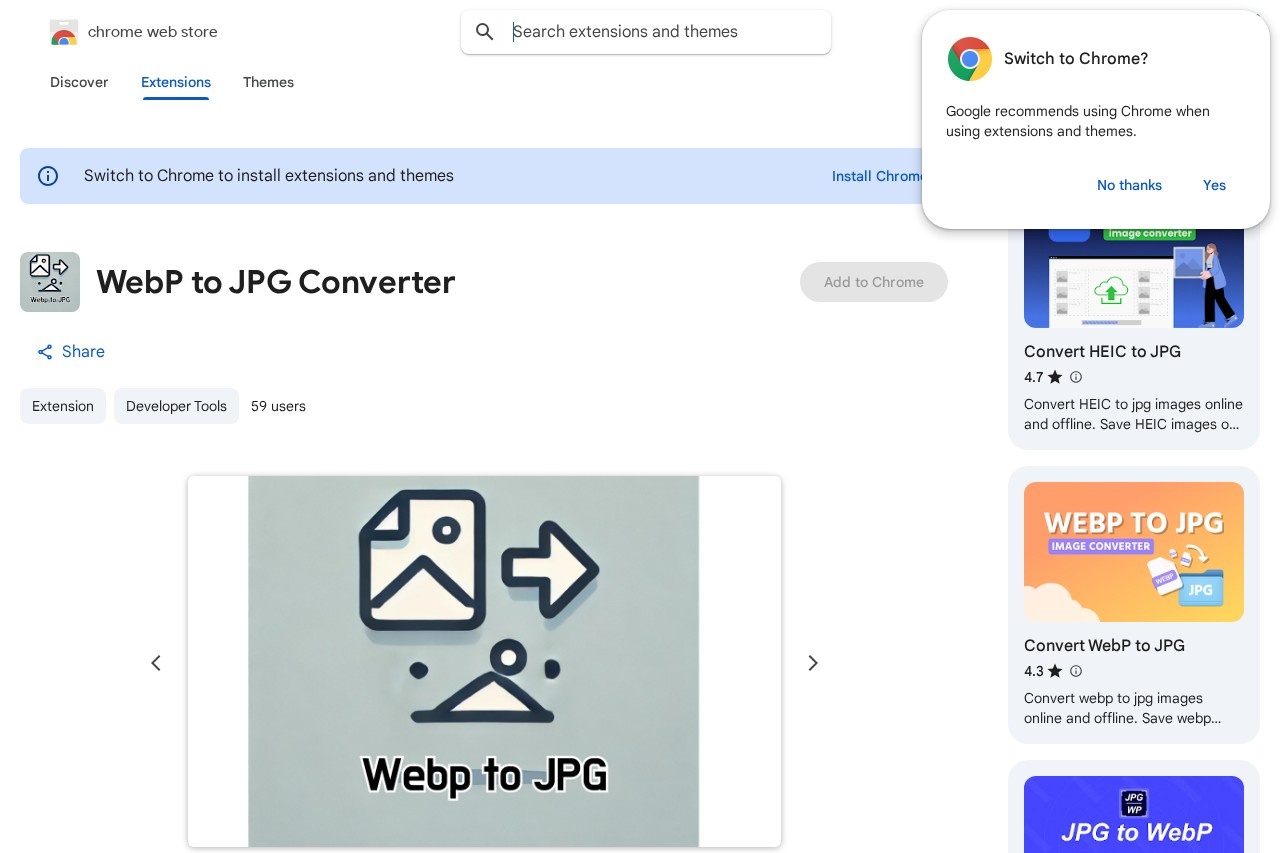Screen dimensions: 1280x853
Task: Open the Developer Tools category chip
Action: (x=176, y=406)
